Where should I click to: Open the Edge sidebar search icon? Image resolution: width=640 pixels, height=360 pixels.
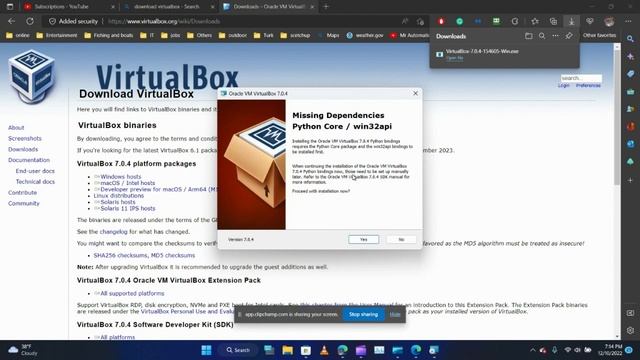(631, 39)
